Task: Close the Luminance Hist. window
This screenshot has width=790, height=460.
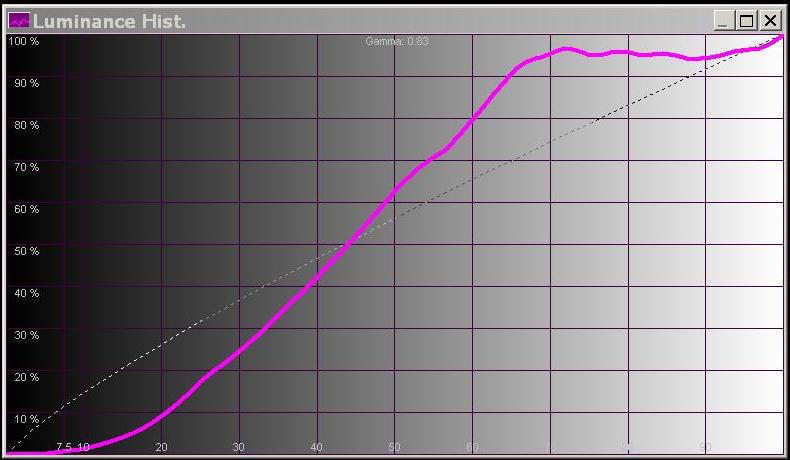Action: point(769,20)
